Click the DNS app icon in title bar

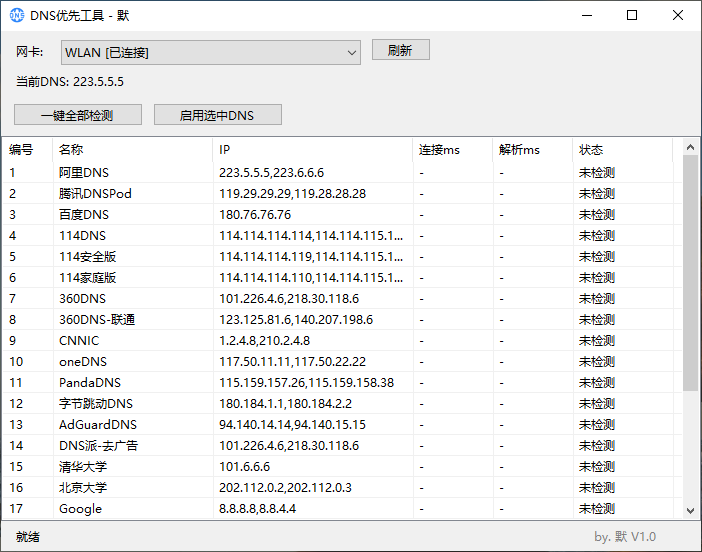17,15
